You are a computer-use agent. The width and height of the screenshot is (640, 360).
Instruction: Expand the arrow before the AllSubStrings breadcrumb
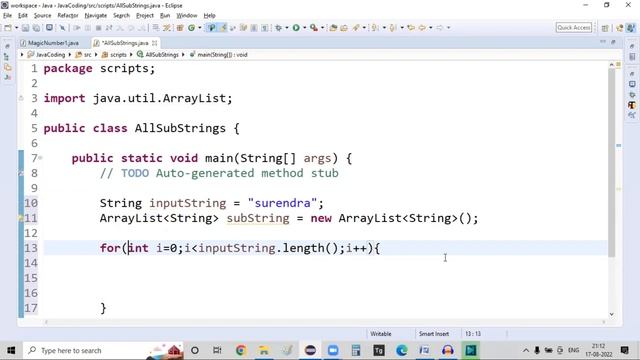(131, 55)
